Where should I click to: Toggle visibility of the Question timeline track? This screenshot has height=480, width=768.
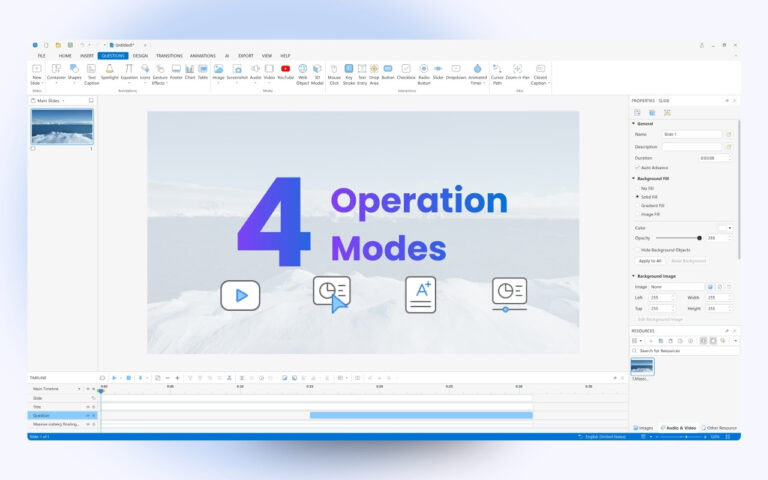[88, 415]
